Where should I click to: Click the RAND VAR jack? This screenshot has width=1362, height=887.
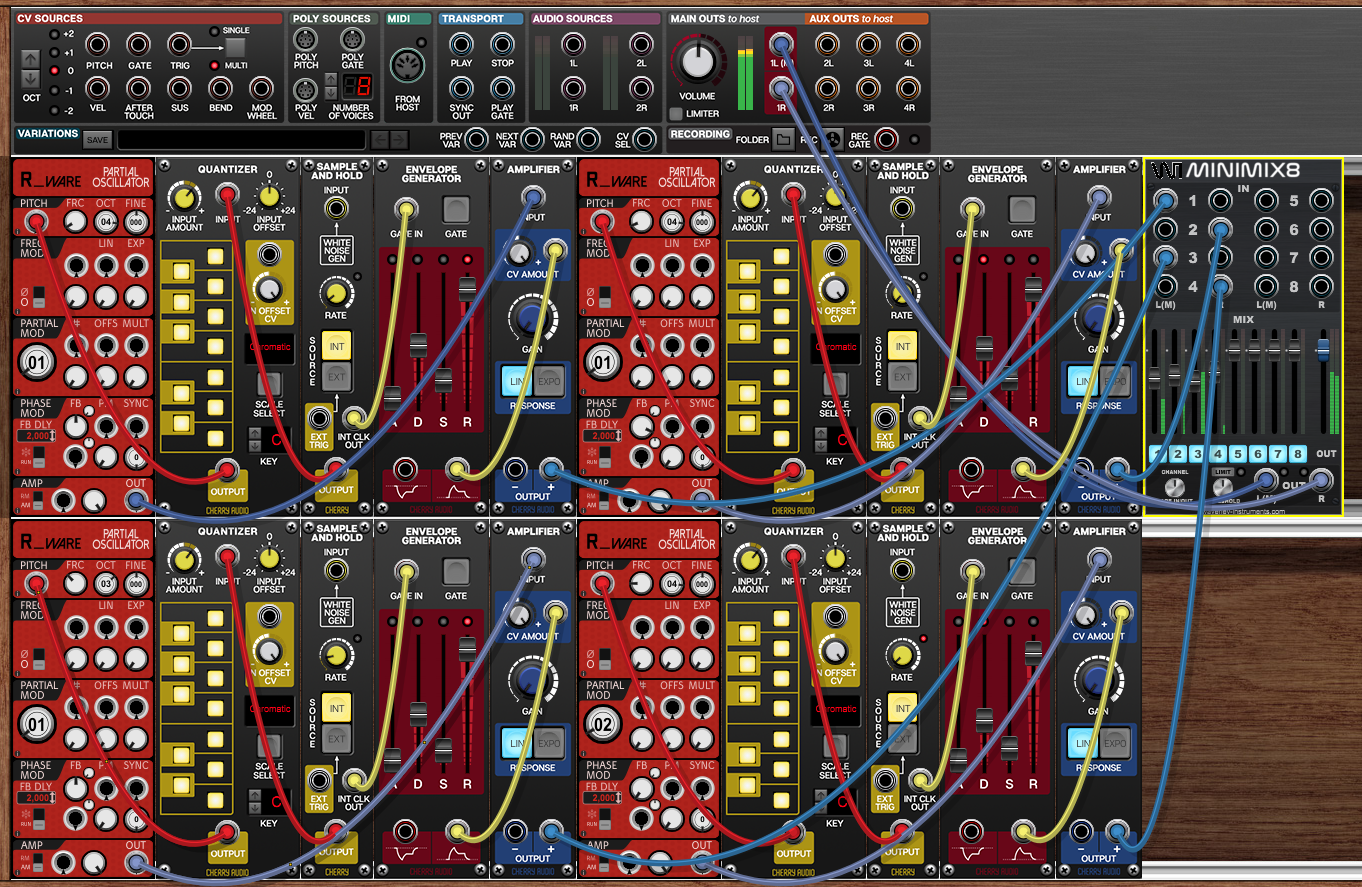point(589,139)
